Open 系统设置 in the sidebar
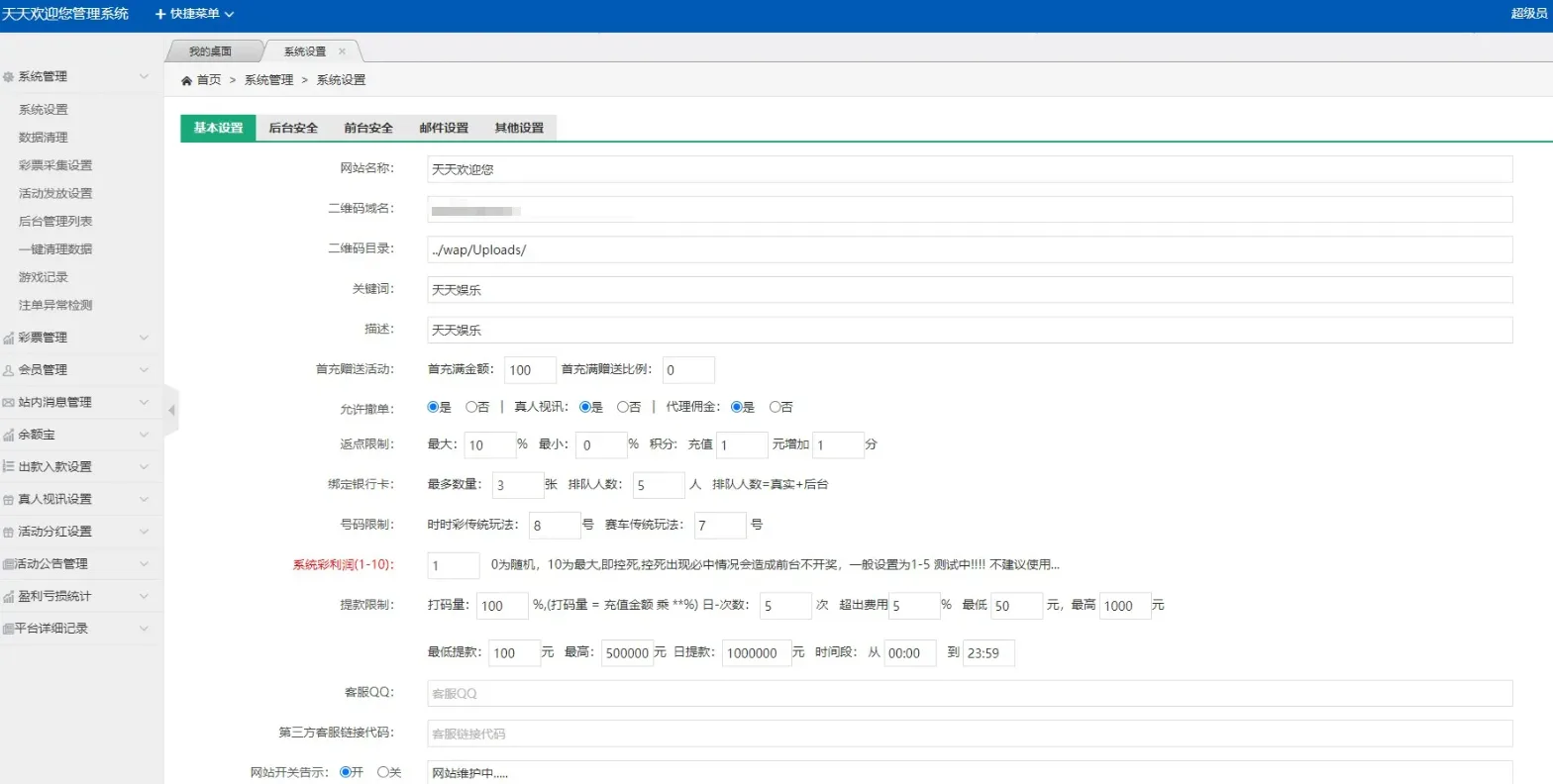 coord(44,110)
